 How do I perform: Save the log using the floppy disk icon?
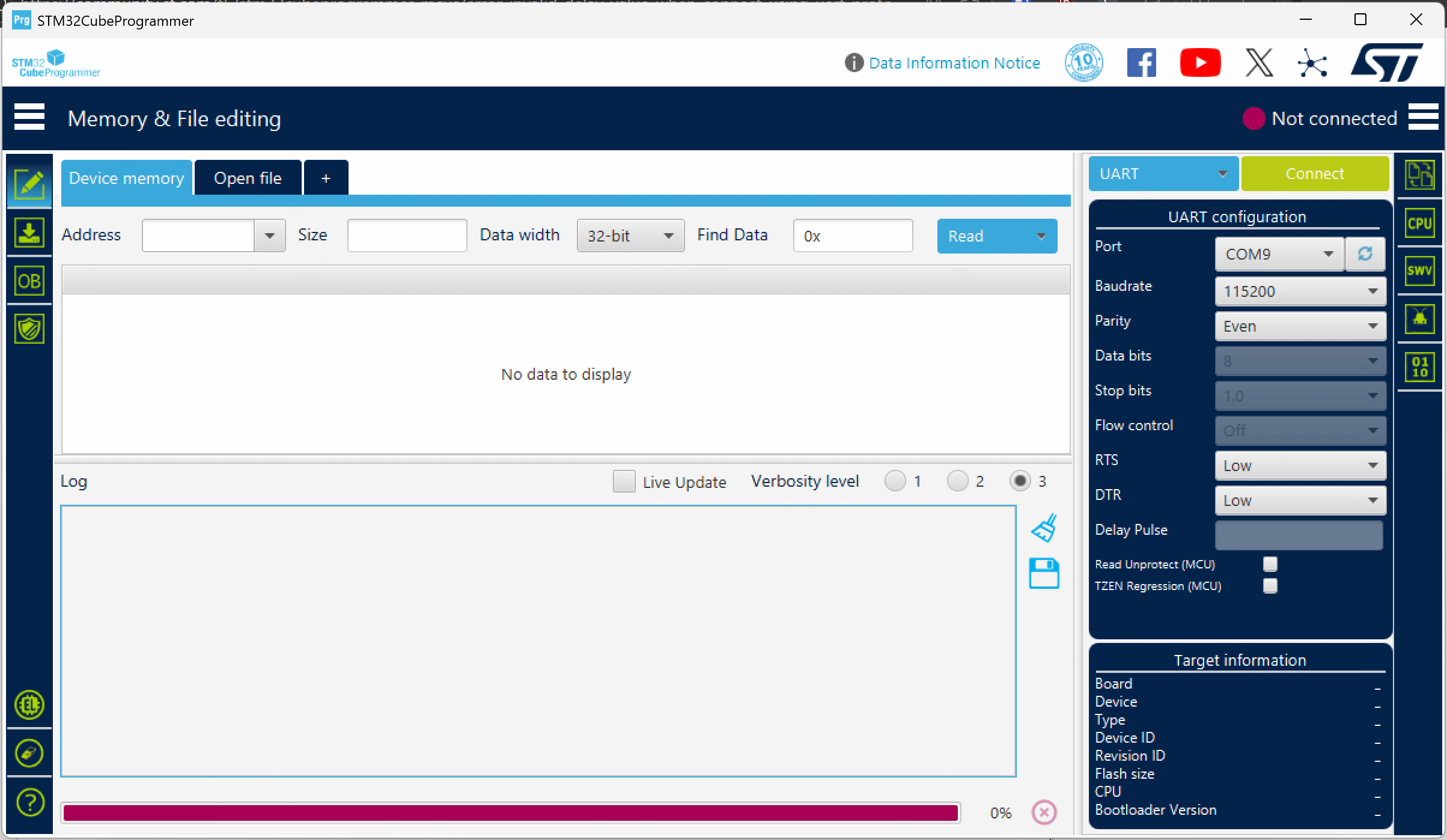click(x=1044, y=573)
